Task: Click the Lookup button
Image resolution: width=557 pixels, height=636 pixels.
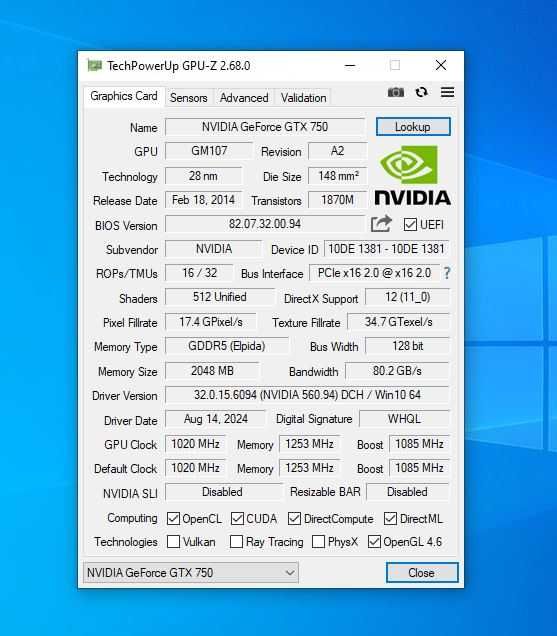Action: [x=413, y=127]
